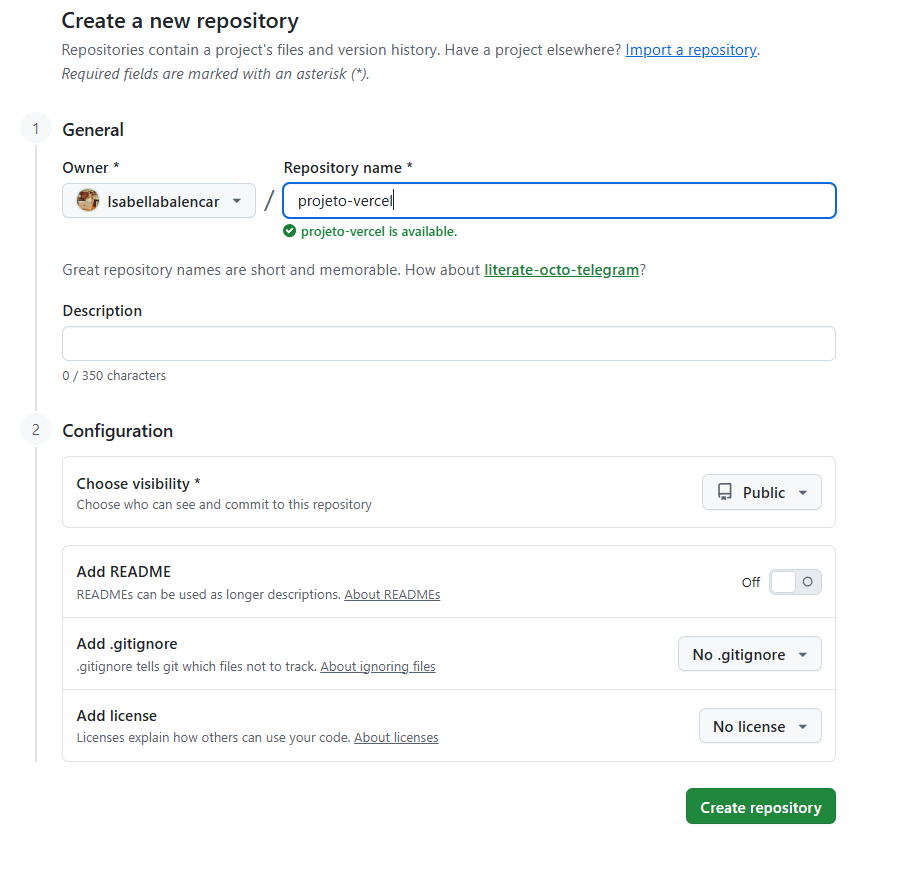Use suggested name literate-octo-telegram
This screenshot has height=869, width=902.
pos(561,270)
